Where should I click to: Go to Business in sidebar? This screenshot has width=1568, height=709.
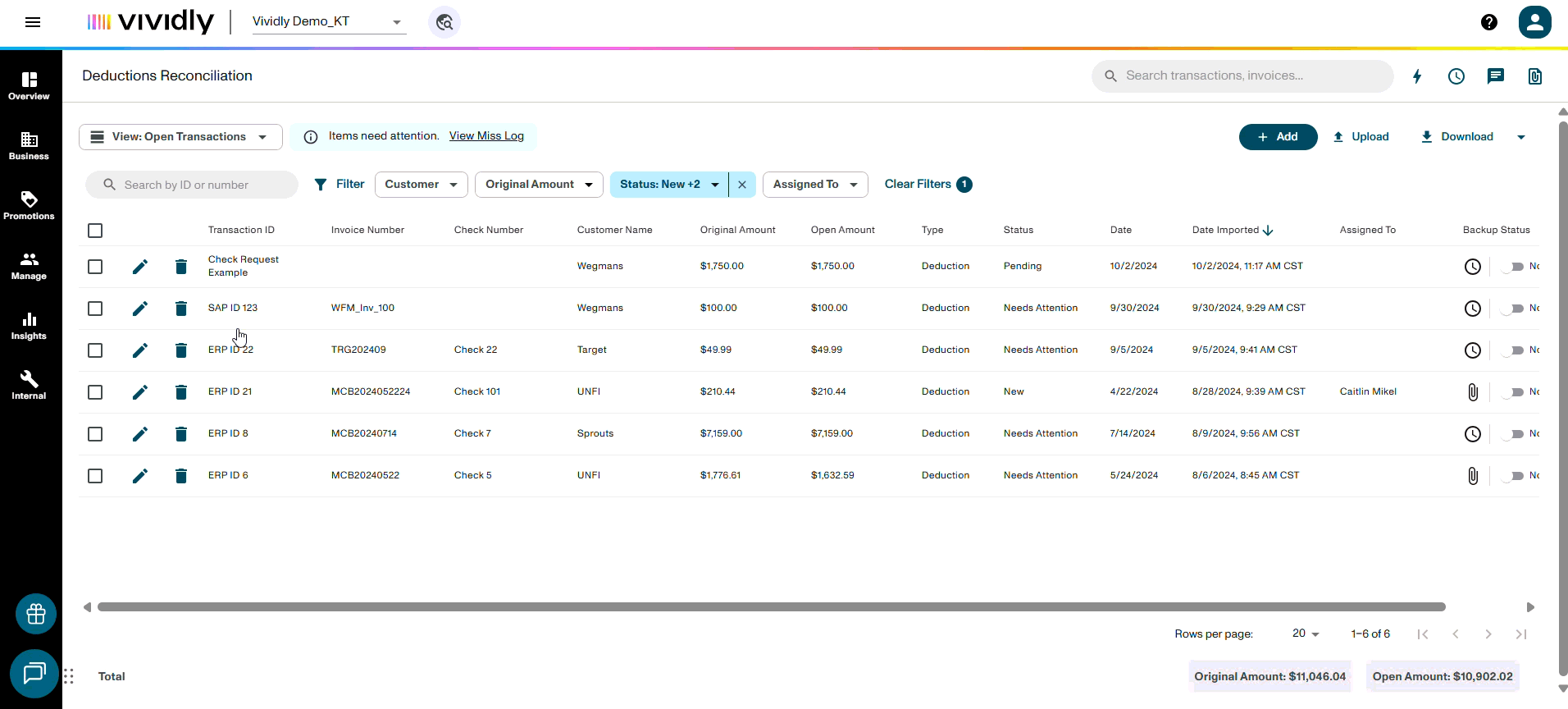click(30, 145)
